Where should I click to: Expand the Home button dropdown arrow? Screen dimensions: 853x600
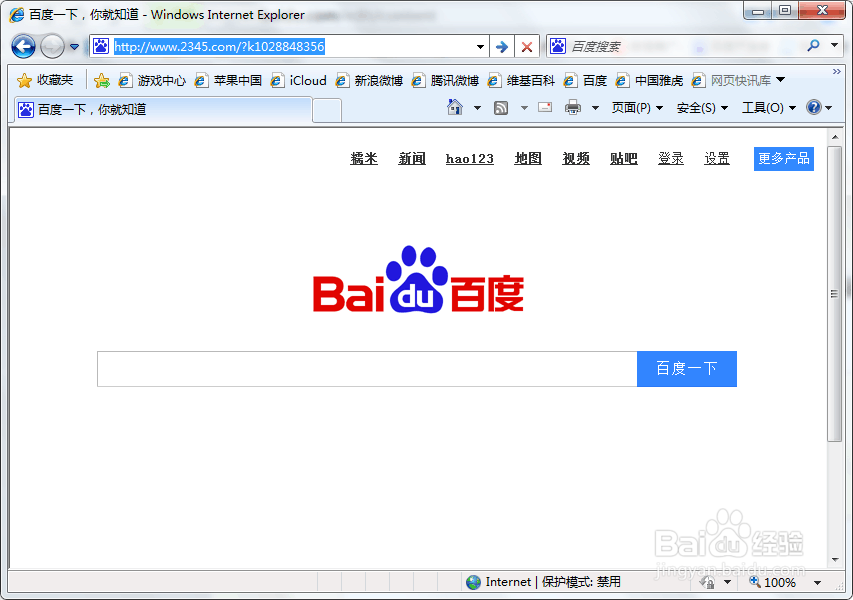tap(477, 108)
